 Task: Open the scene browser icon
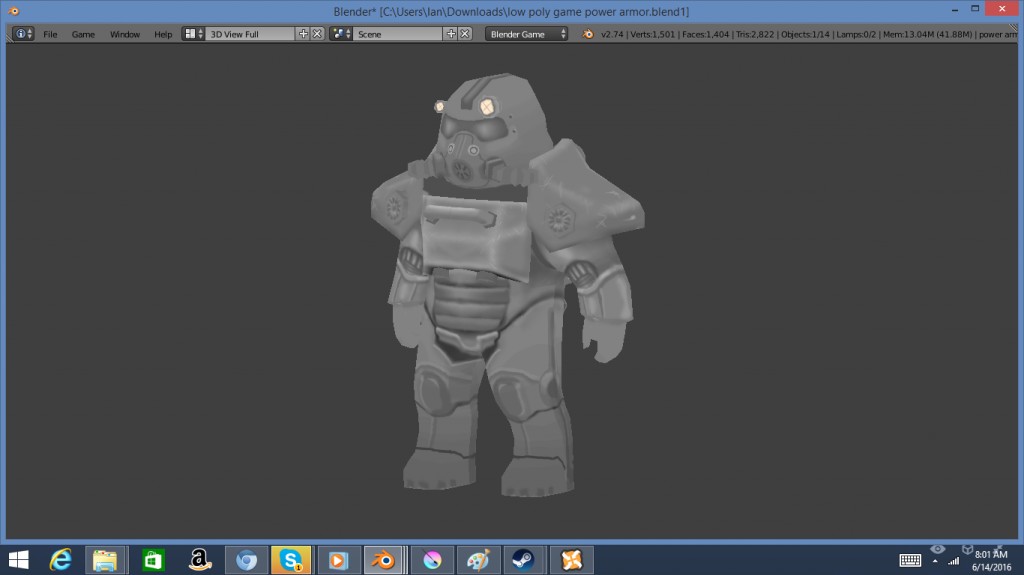341,33
